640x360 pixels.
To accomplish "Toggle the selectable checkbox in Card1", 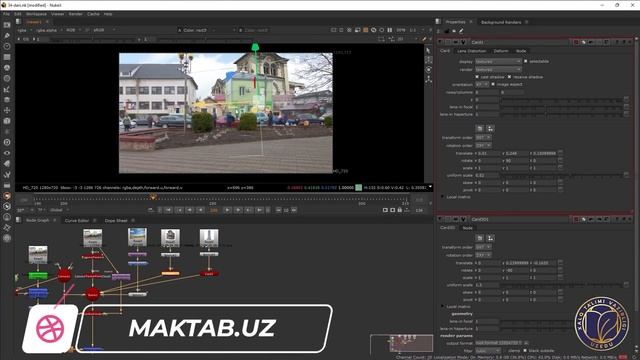I will (x=526, y=61).
